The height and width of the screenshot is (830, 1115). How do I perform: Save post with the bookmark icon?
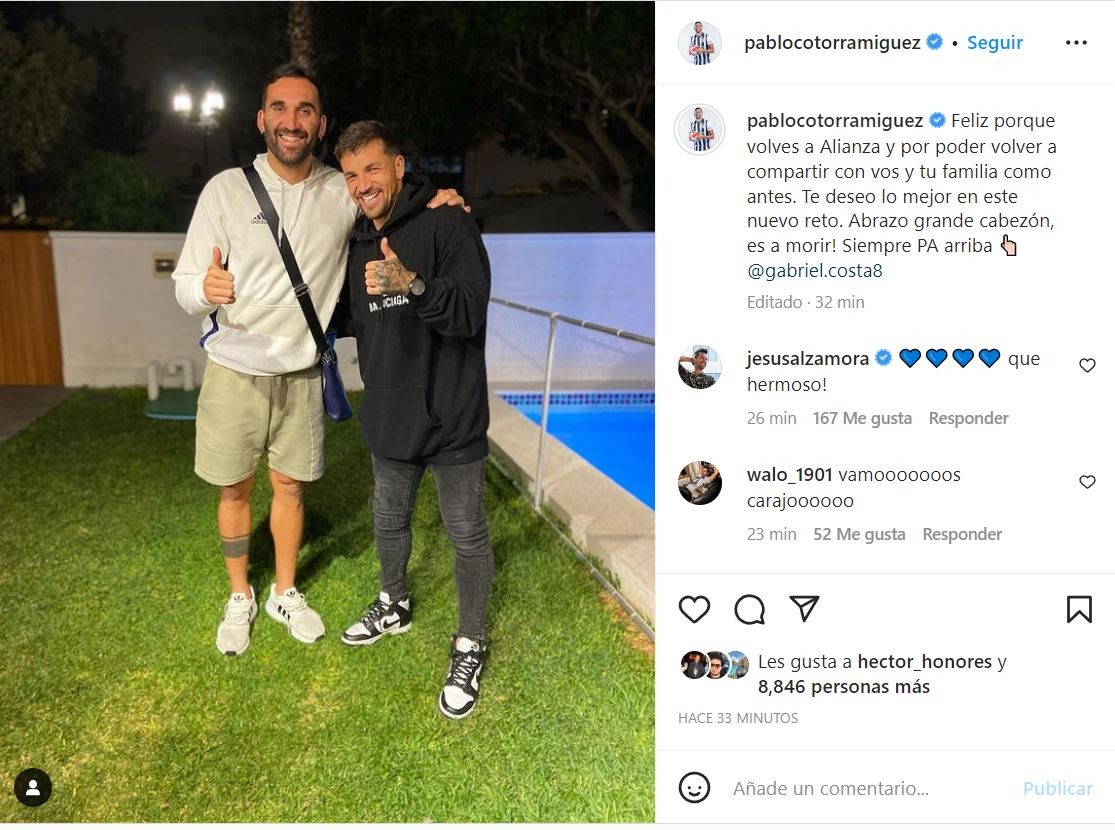(1079, 610)
